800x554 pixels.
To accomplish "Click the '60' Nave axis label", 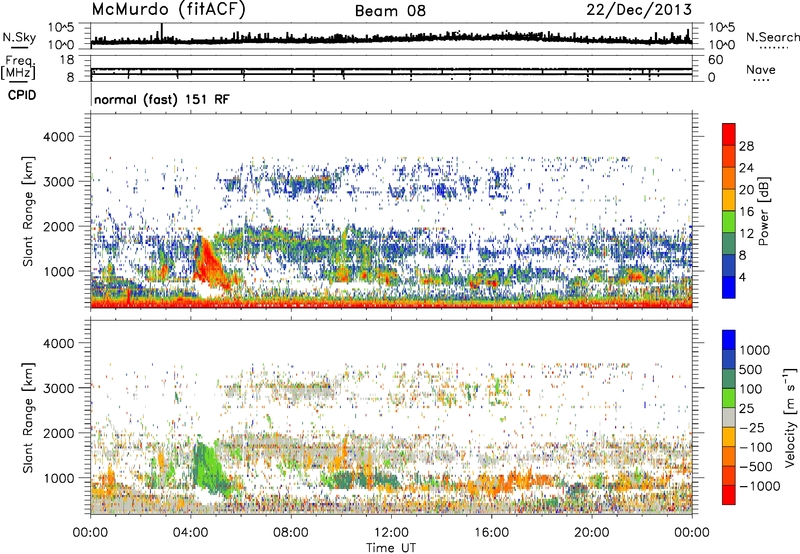I will tap(715, 60).
